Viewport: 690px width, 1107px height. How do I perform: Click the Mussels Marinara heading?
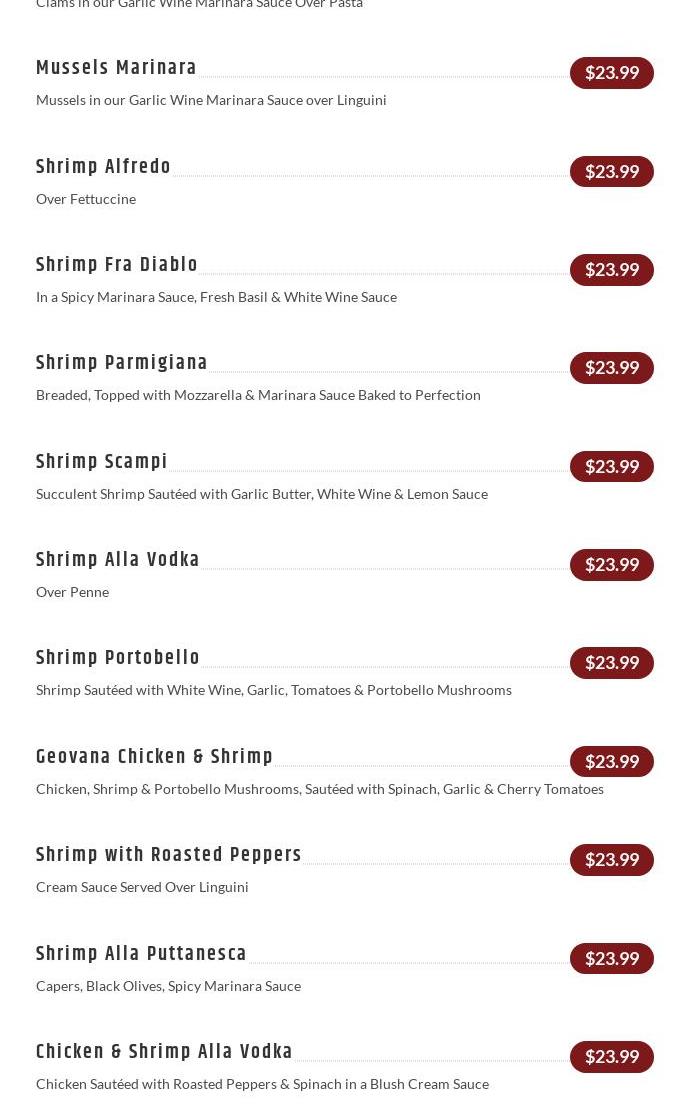click(x=116, y=68)
